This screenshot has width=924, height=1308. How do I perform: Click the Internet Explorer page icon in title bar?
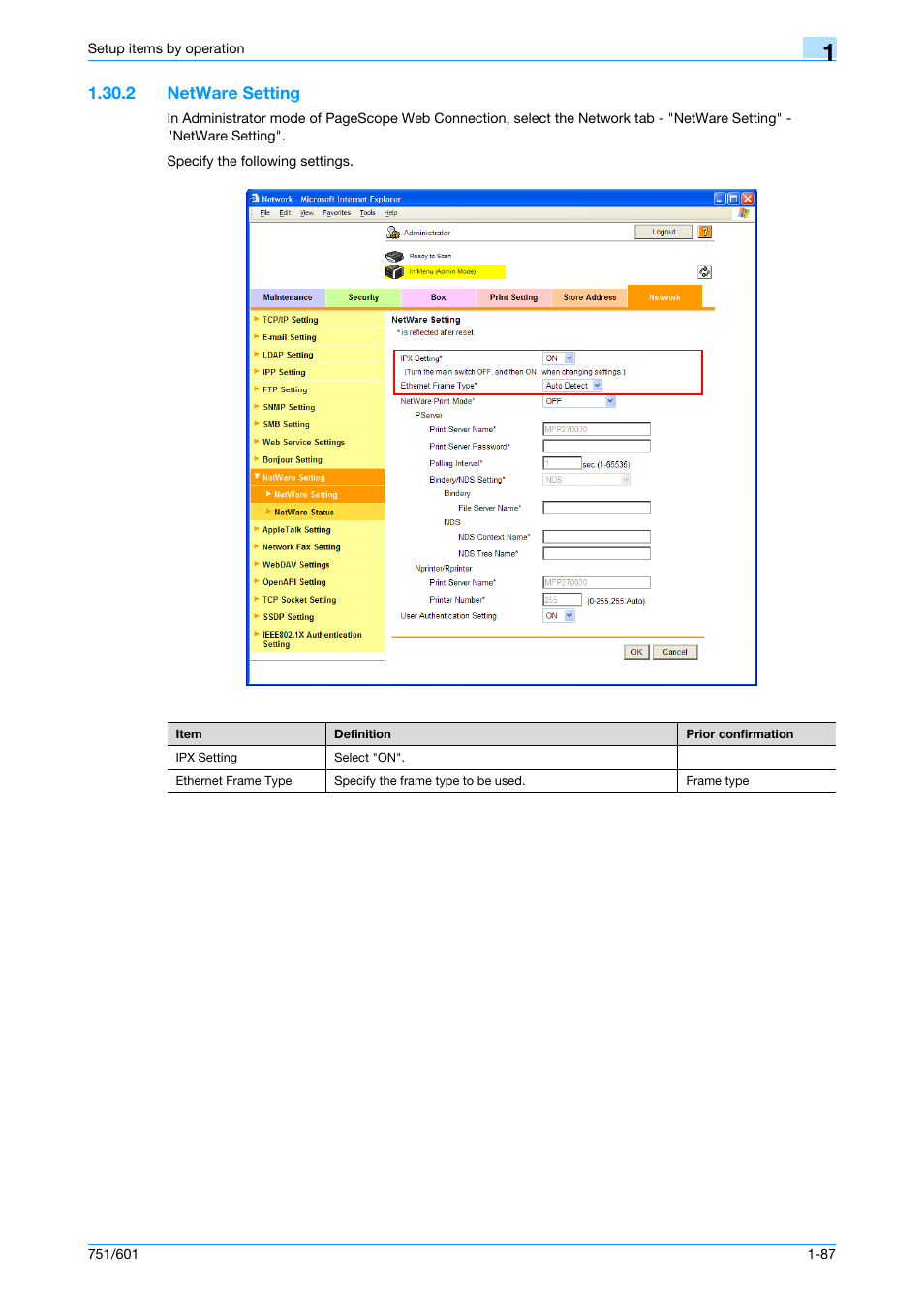(256, 199)
